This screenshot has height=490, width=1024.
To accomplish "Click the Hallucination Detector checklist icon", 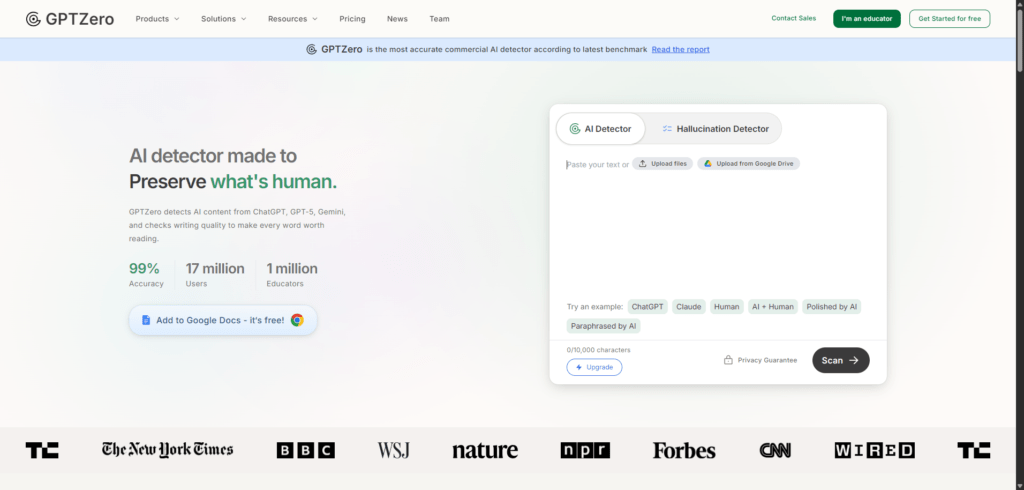I will click(x=667, y=129).
